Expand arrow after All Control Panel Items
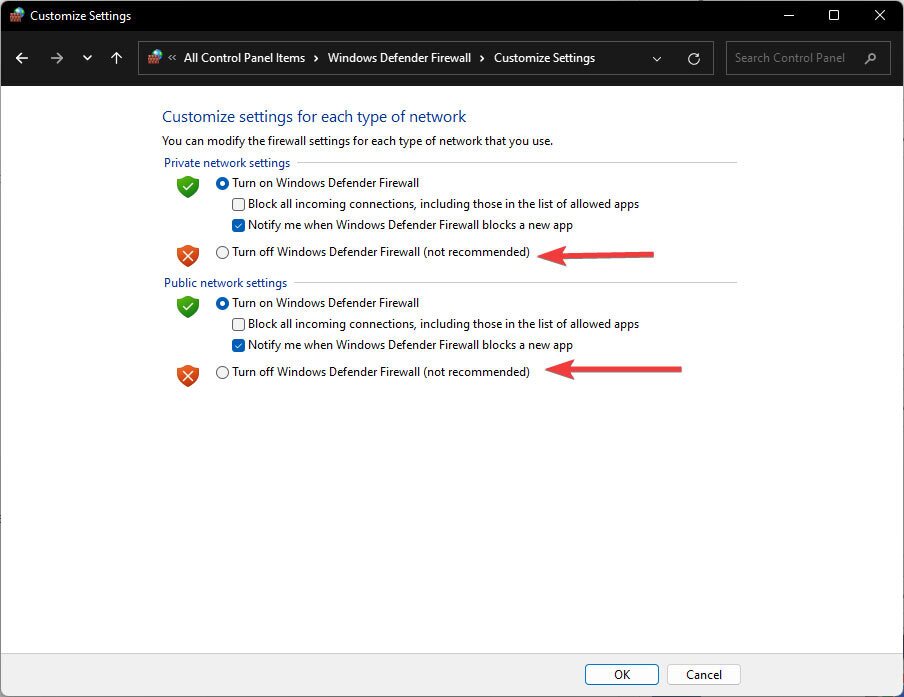The image size is (904, 697). pos(316,58)
